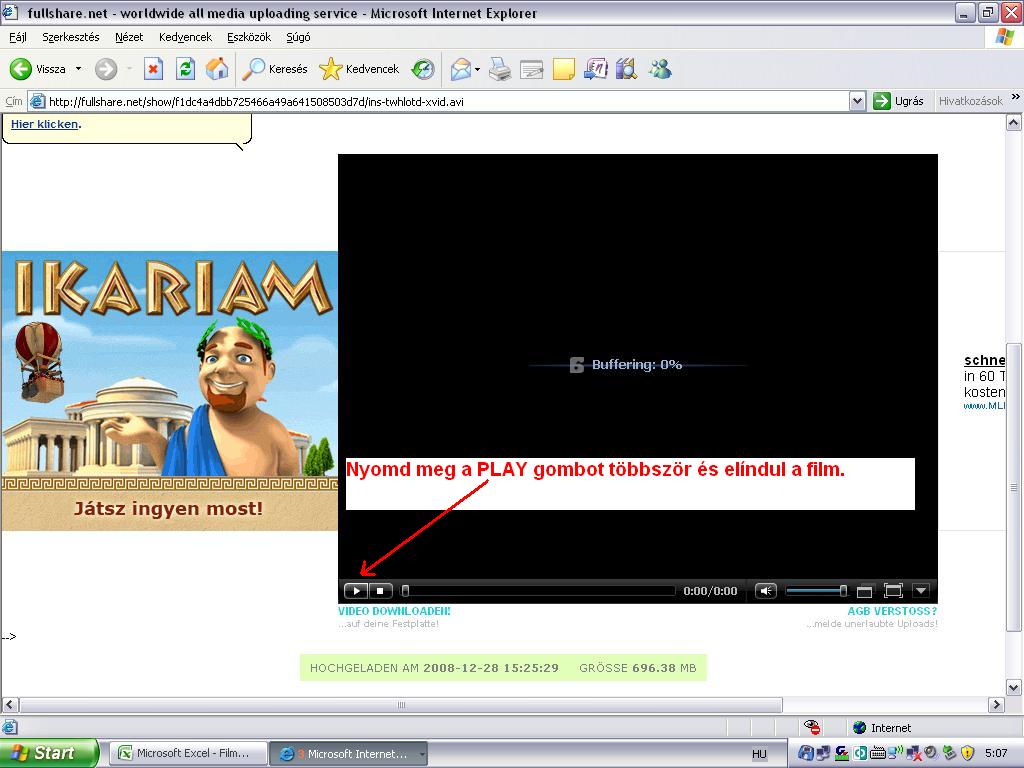Mute the video player sound
The image size is (1024, 768).
766,591
